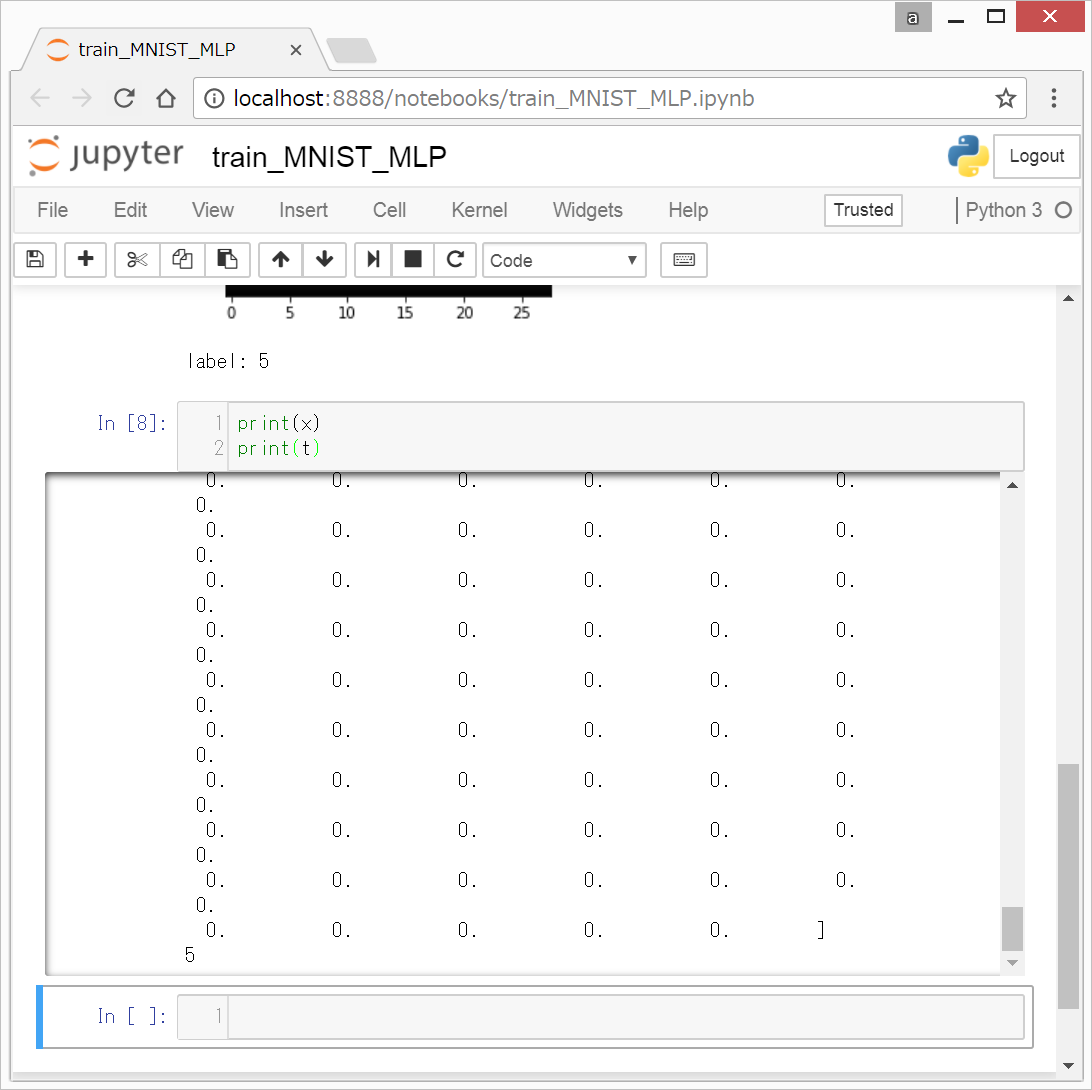Click the Logout button
Viewport: 1092px width, 1090px height.
(x=1036, y=156)
